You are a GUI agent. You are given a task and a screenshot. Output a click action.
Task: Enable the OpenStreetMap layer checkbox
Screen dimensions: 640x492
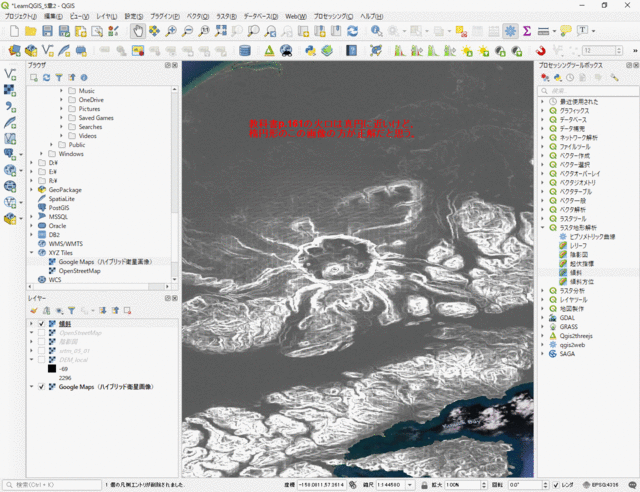(41, 333)
